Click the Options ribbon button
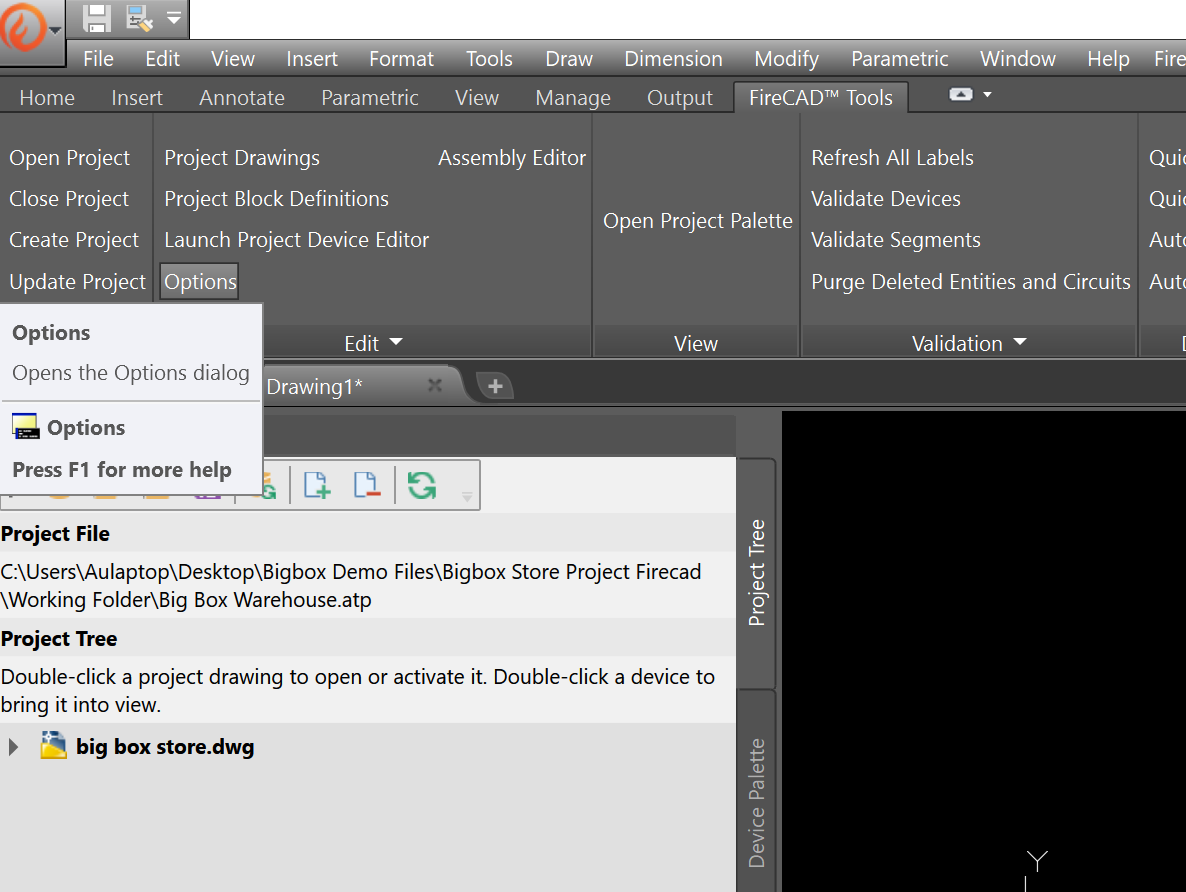Image resolution: width=1186 pixels, height=892 pixels. 200,281
